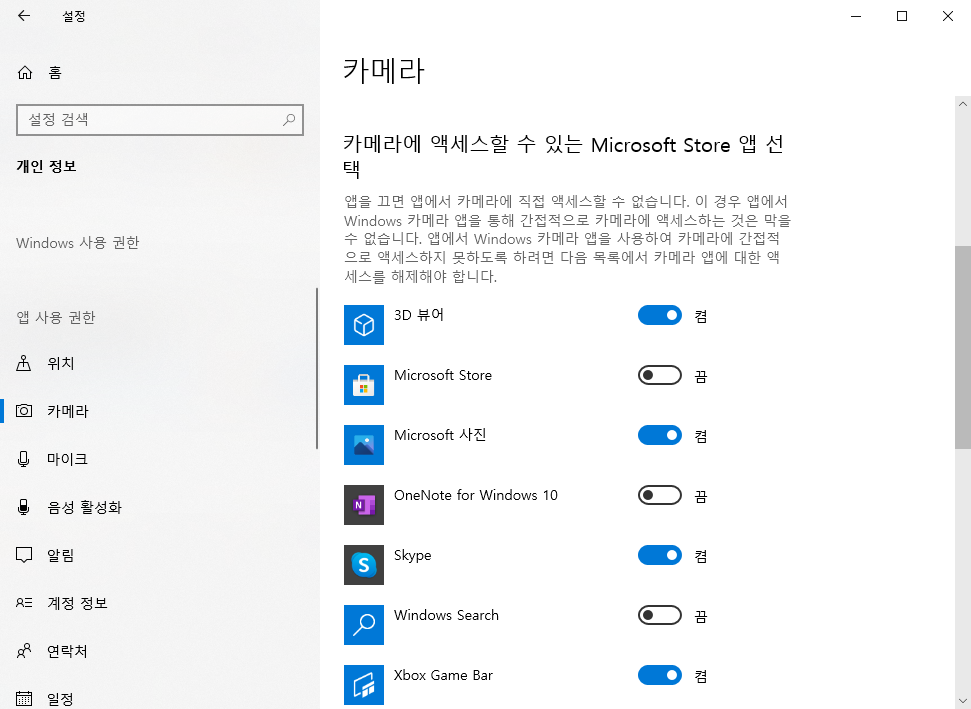Disable Xbox Game Bar camera toggle
This screenshot has height=709, width=971.
(x=660, y=676)
